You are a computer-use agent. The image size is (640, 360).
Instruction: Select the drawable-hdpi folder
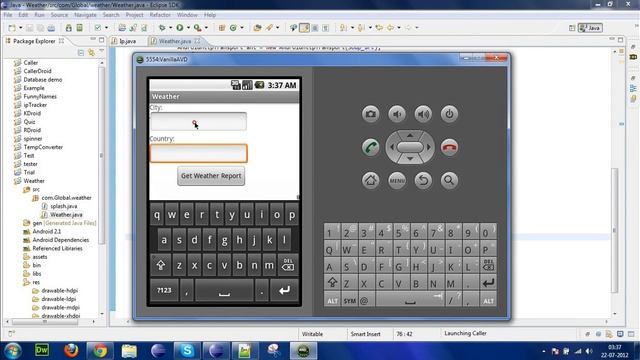click(60, 291)
